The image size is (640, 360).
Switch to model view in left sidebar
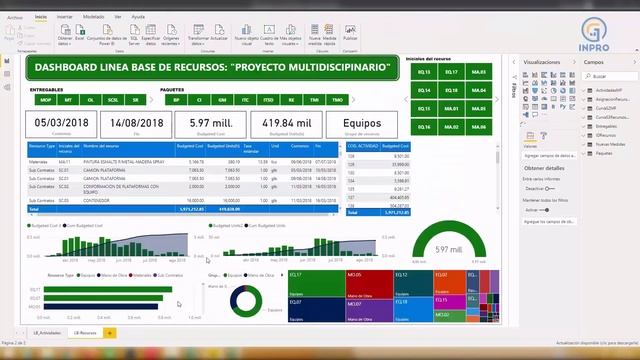[7, 87]
